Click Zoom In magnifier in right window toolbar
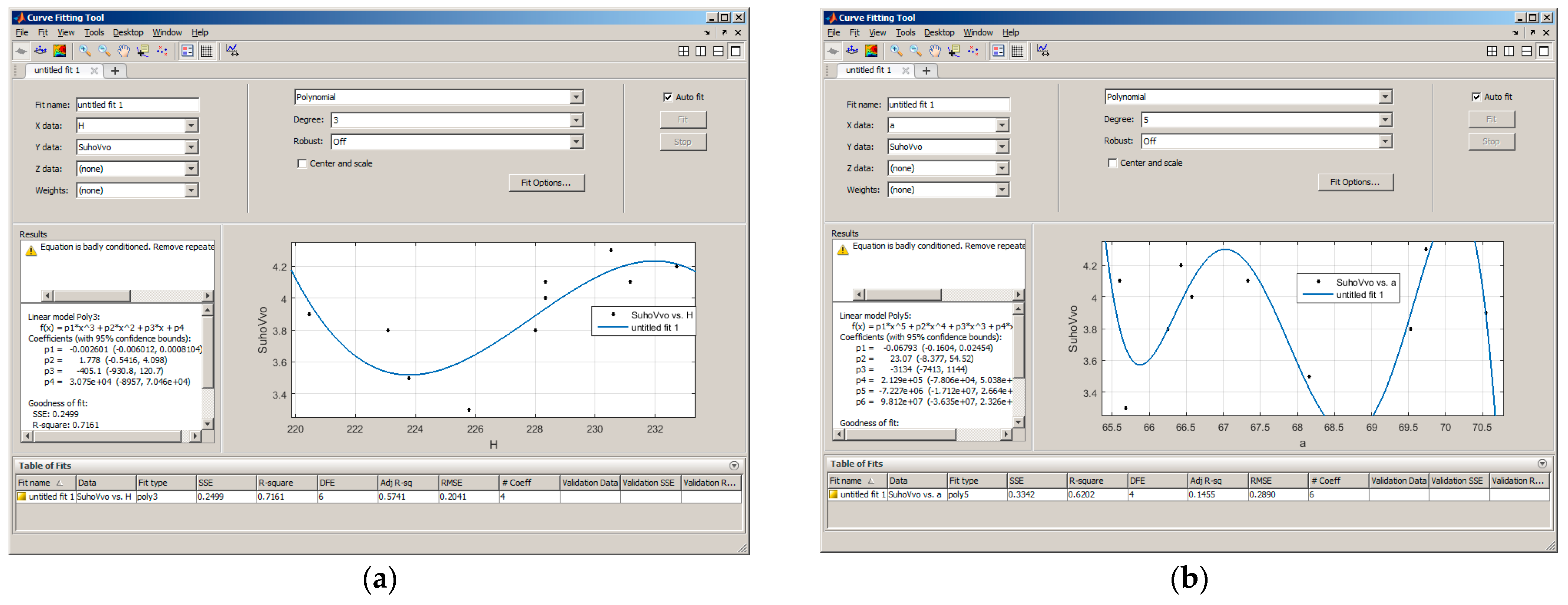 point(896,52)
